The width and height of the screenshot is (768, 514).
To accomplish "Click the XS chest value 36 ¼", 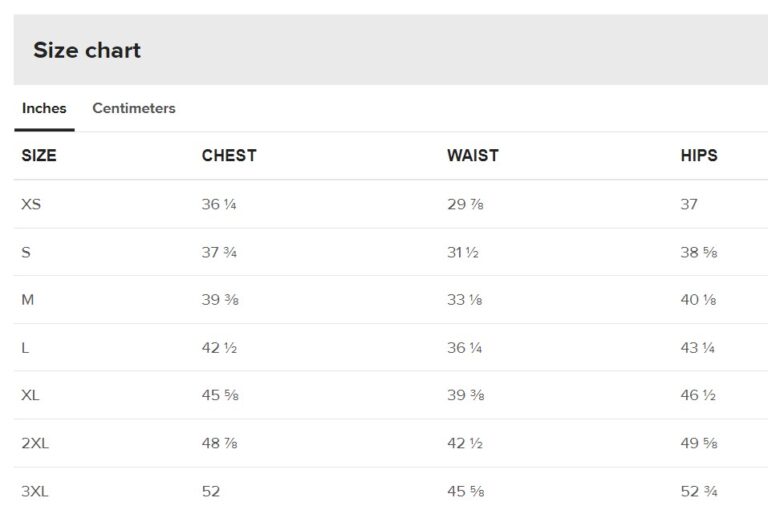I will (219, 204).
